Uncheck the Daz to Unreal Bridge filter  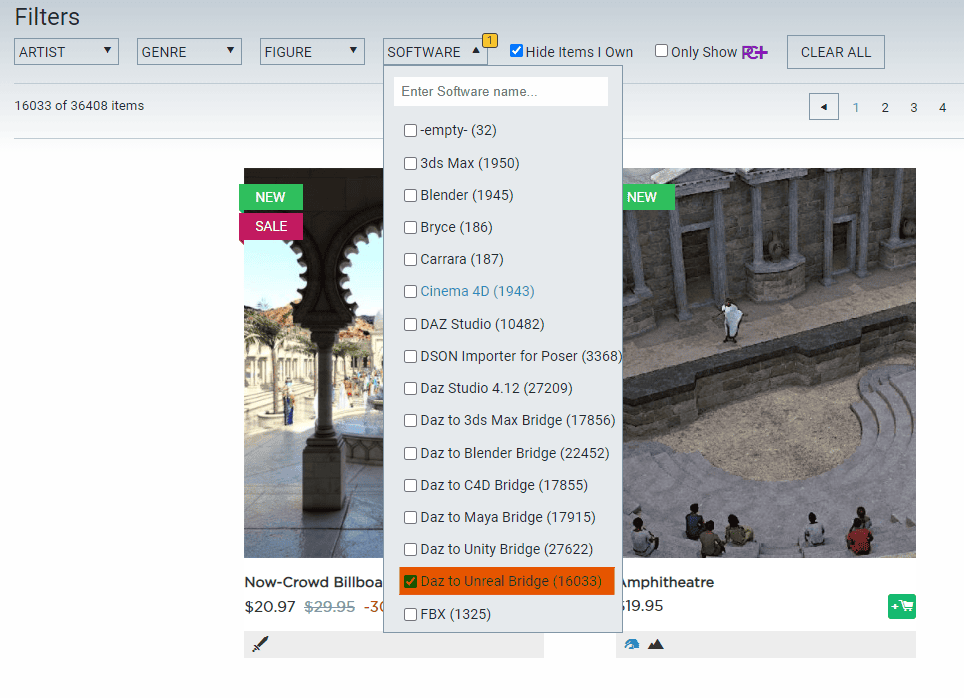coord(409,581)
